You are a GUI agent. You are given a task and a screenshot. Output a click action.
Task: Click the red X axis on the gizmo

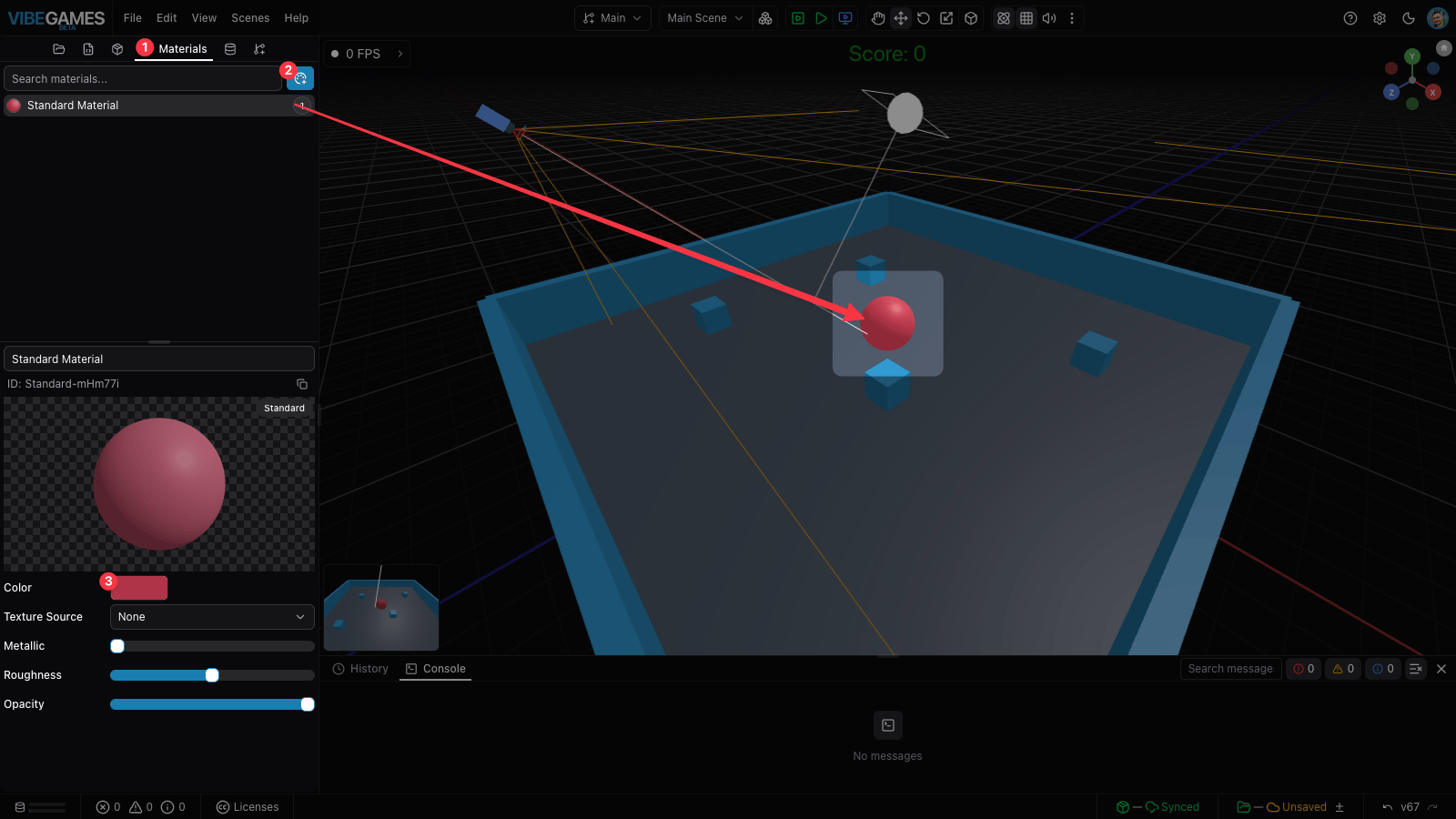(x=1433, y=92)
